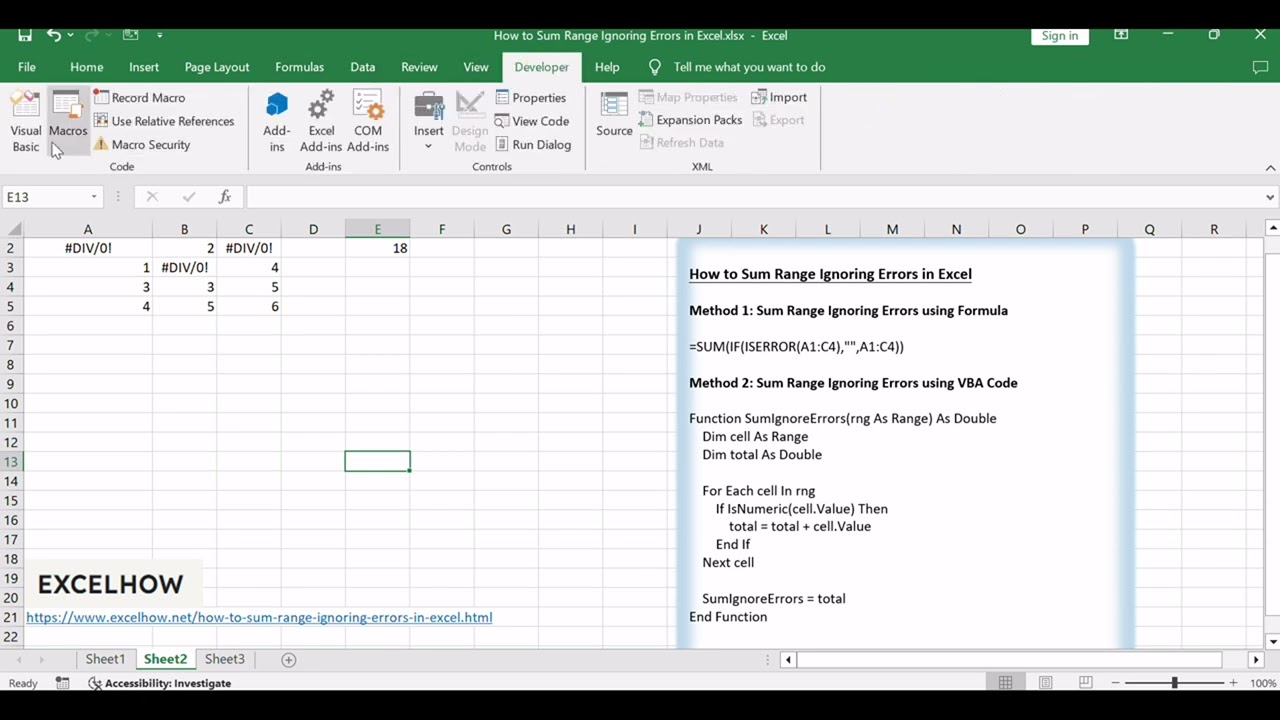Open the Add-ins button
The width and height of the screenshot is (1280, 720).
tap(277, 122)
